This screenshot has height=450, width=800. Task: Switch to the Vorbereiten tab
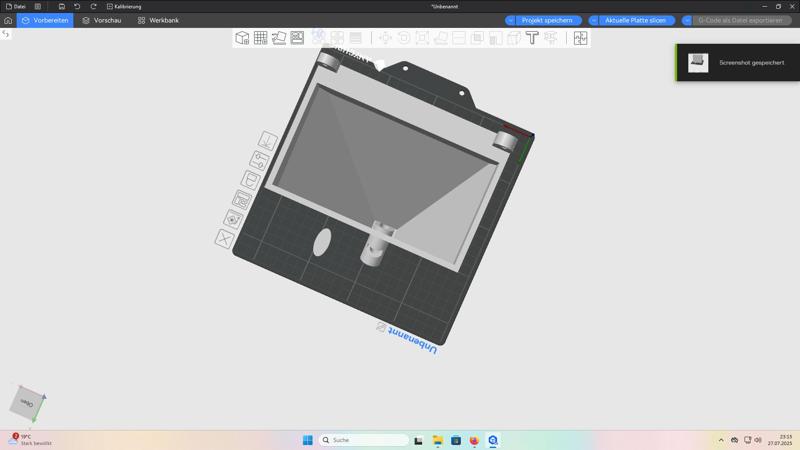(x=45, y=20)
